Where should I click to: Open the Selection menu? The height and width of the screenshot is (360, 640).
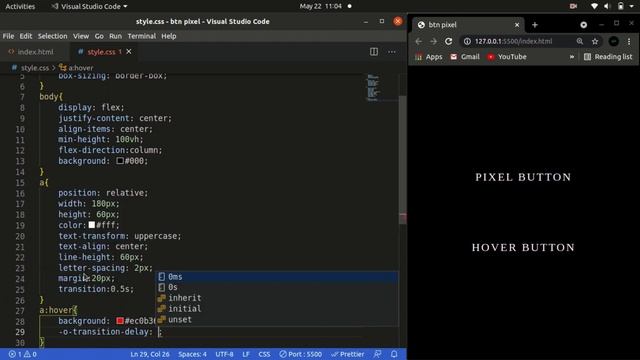click(52, 36)
